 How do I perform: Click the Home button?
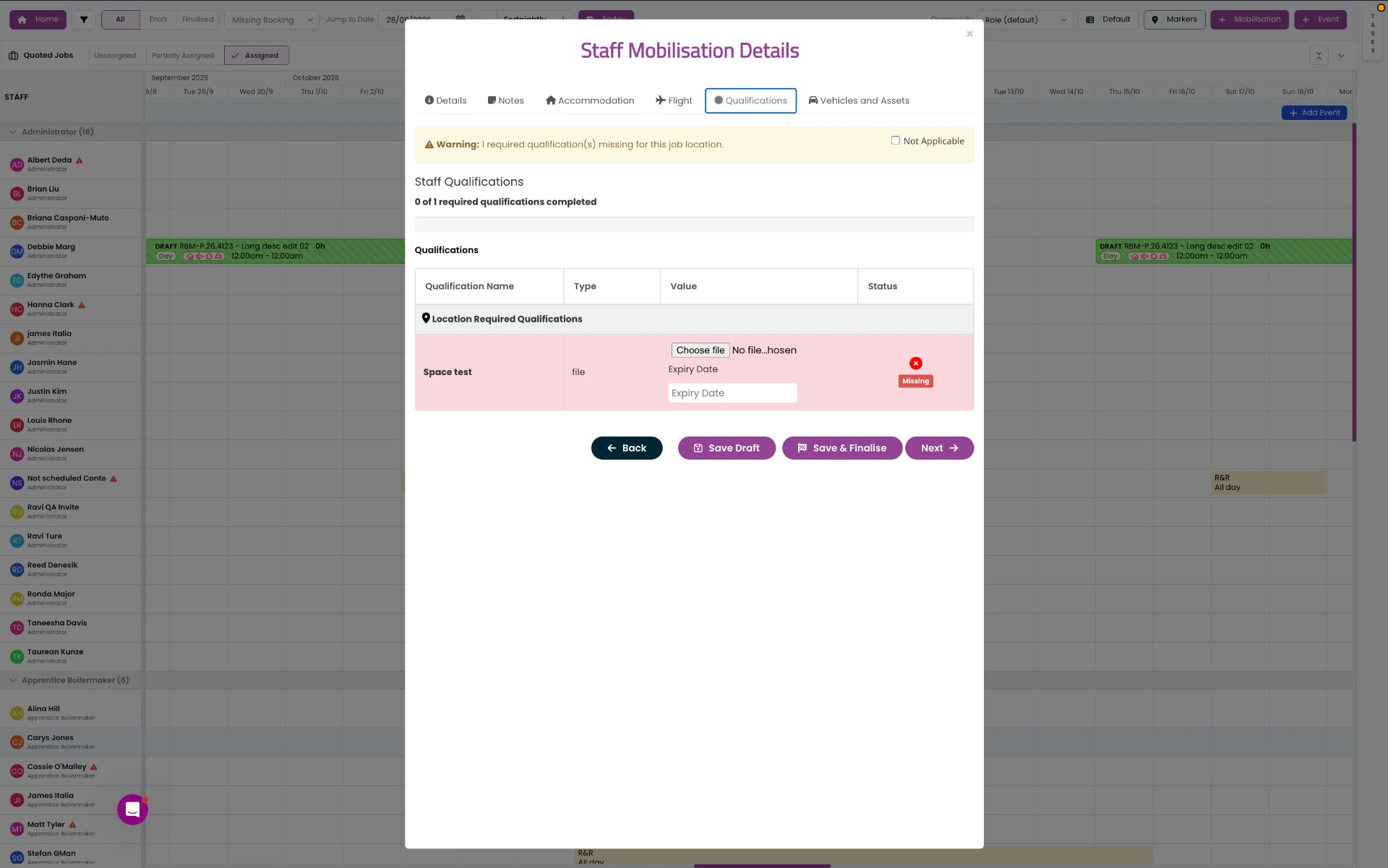38,20
